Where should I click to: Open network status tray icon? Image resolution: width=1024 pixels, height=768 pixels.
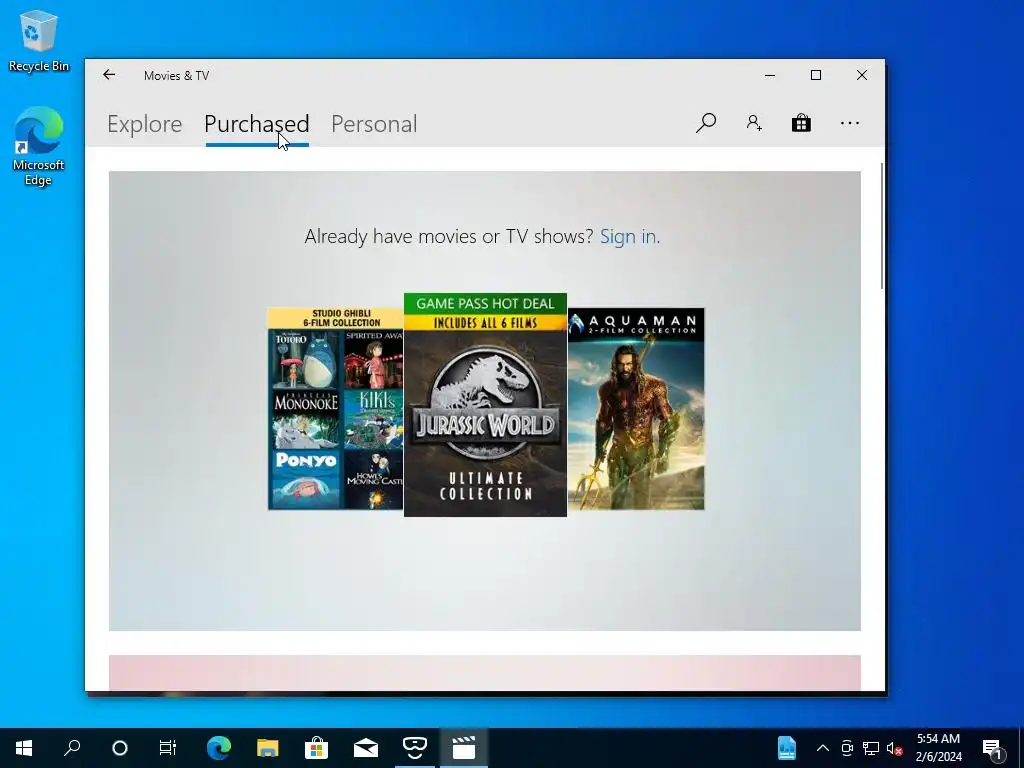click(x=871, y=748)
